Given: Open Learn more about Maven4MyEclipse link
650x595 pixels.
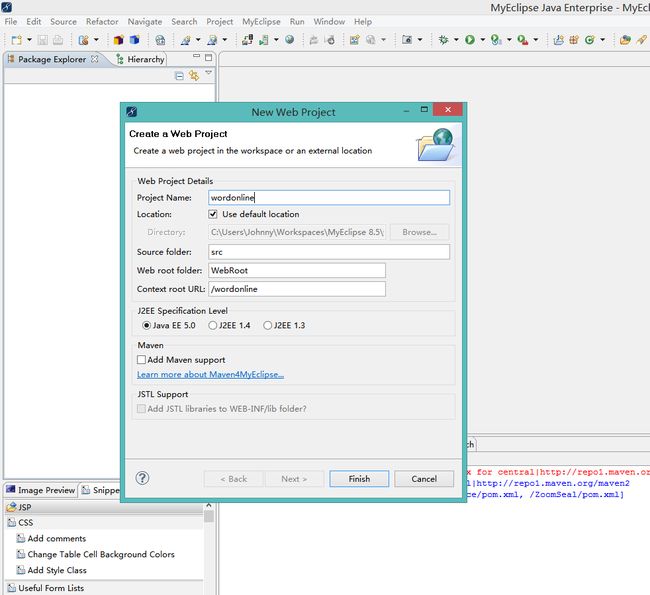Looking at the screenshot, I should coord(210,374).
